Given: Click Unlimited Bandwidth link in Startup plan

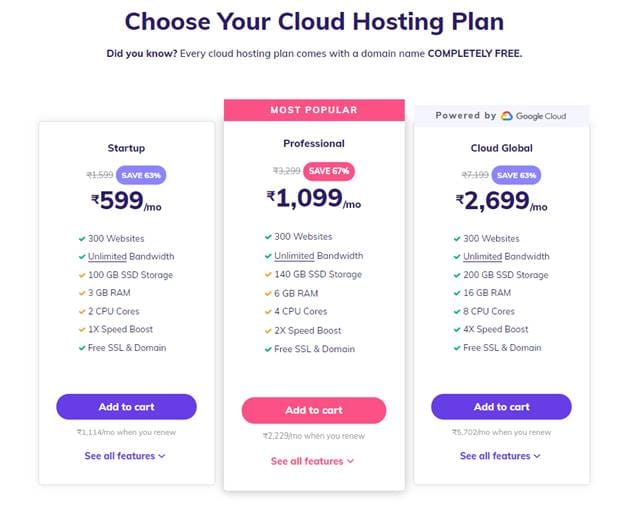Looking at the screenshot, I should pyautogui.click(x=131, y=257).
